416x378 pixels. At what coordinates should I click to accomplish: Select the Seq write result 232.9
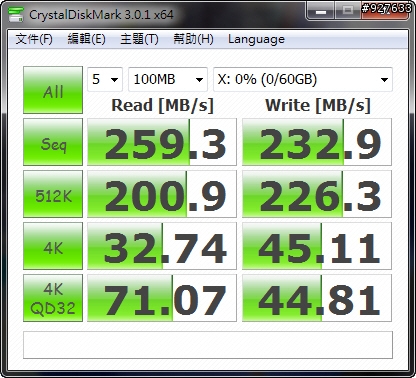tap(317, 142)
